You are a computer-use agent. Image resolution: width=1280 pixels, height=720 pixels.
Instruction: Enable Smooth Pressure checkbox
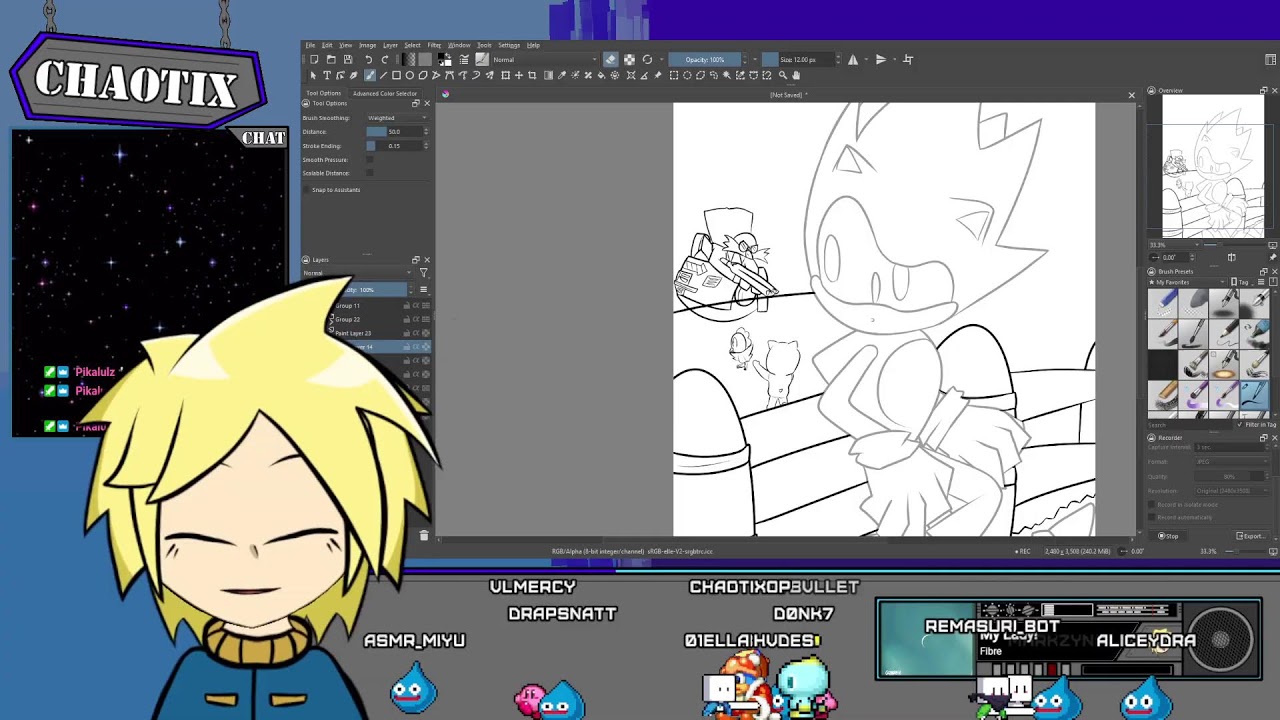(x=370, y=159)
